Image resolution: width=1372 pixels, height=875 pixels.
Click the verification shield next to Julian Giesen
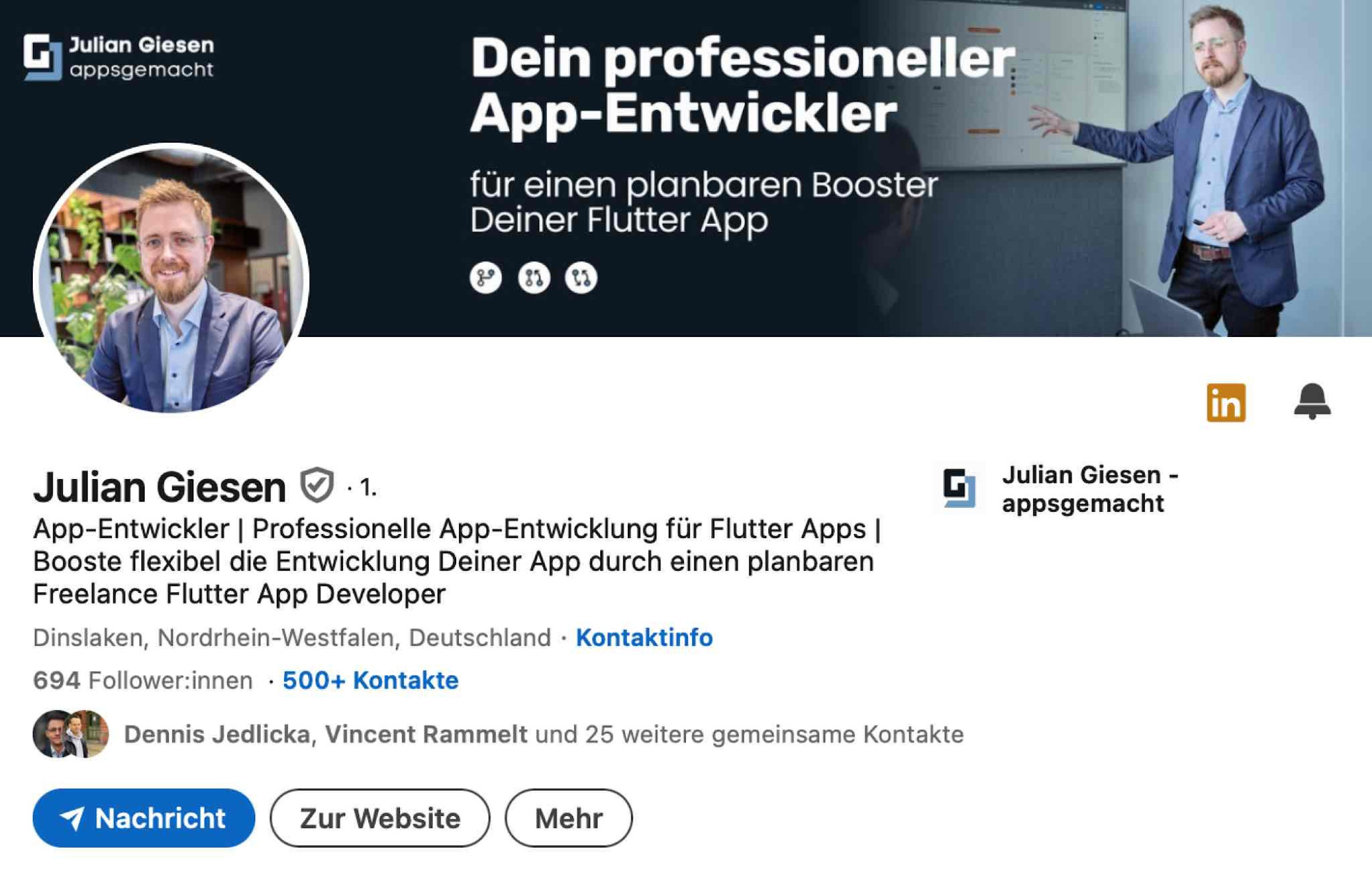[316, 485]
